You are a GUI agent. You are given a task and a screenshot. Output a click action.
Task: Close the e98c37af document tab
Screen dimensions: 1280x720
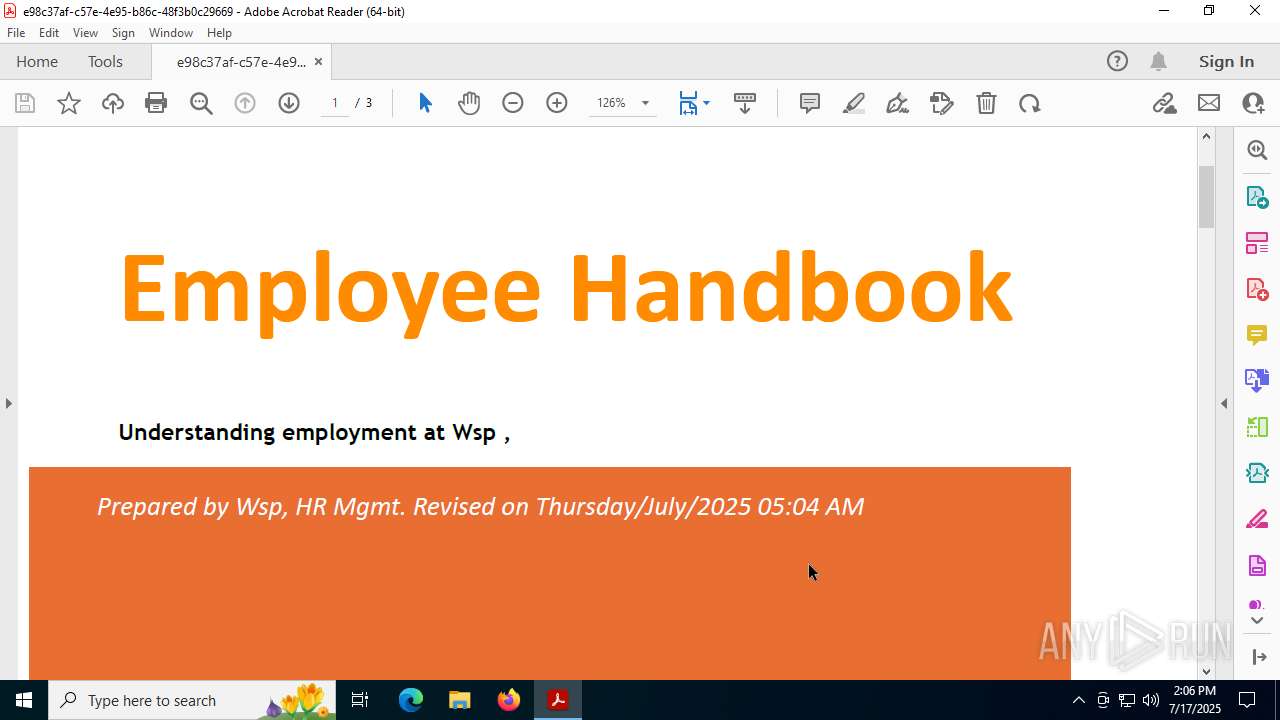pyautogui.click(x=318, y=62)
